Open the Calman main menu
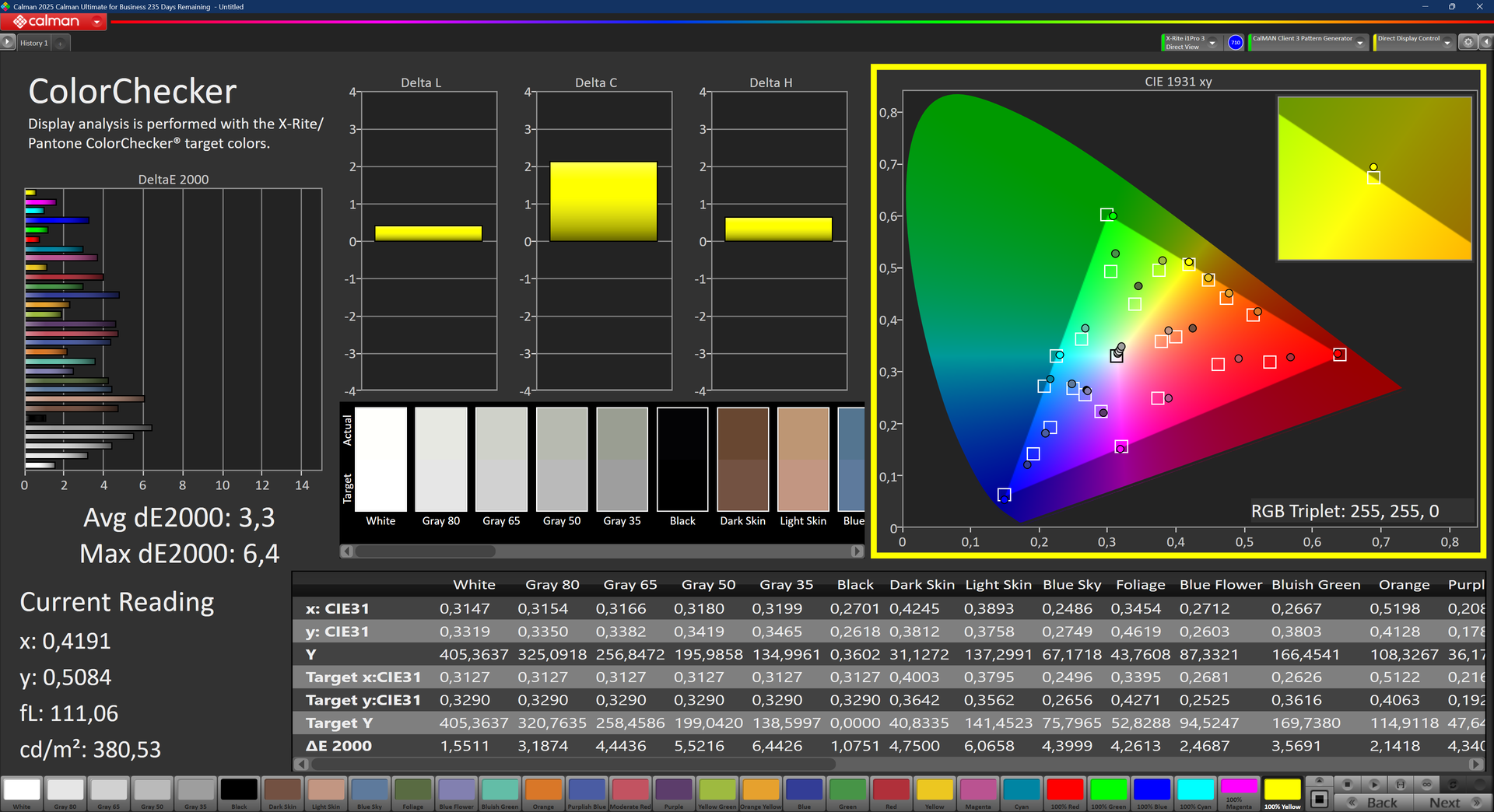 53,22
